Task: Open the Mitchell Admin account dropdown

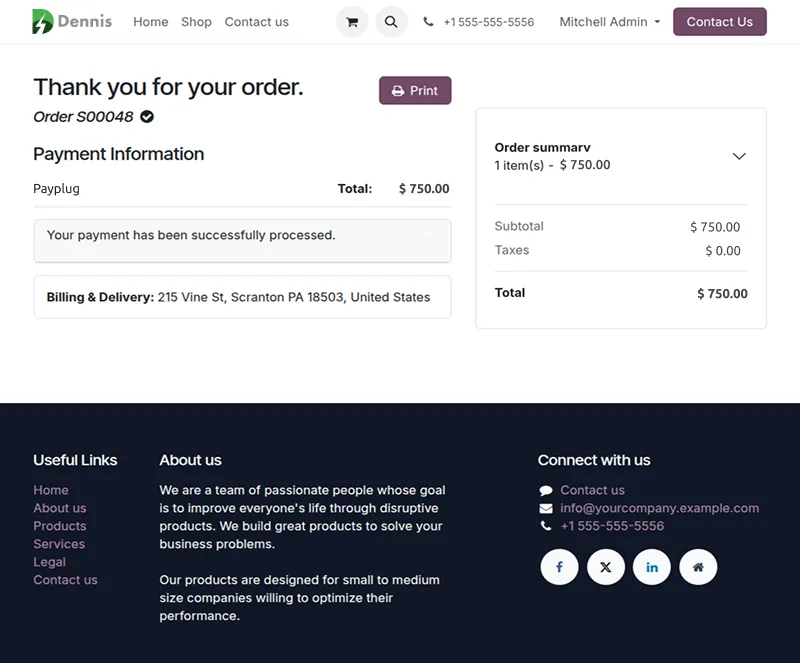Action: click(608, 21)
